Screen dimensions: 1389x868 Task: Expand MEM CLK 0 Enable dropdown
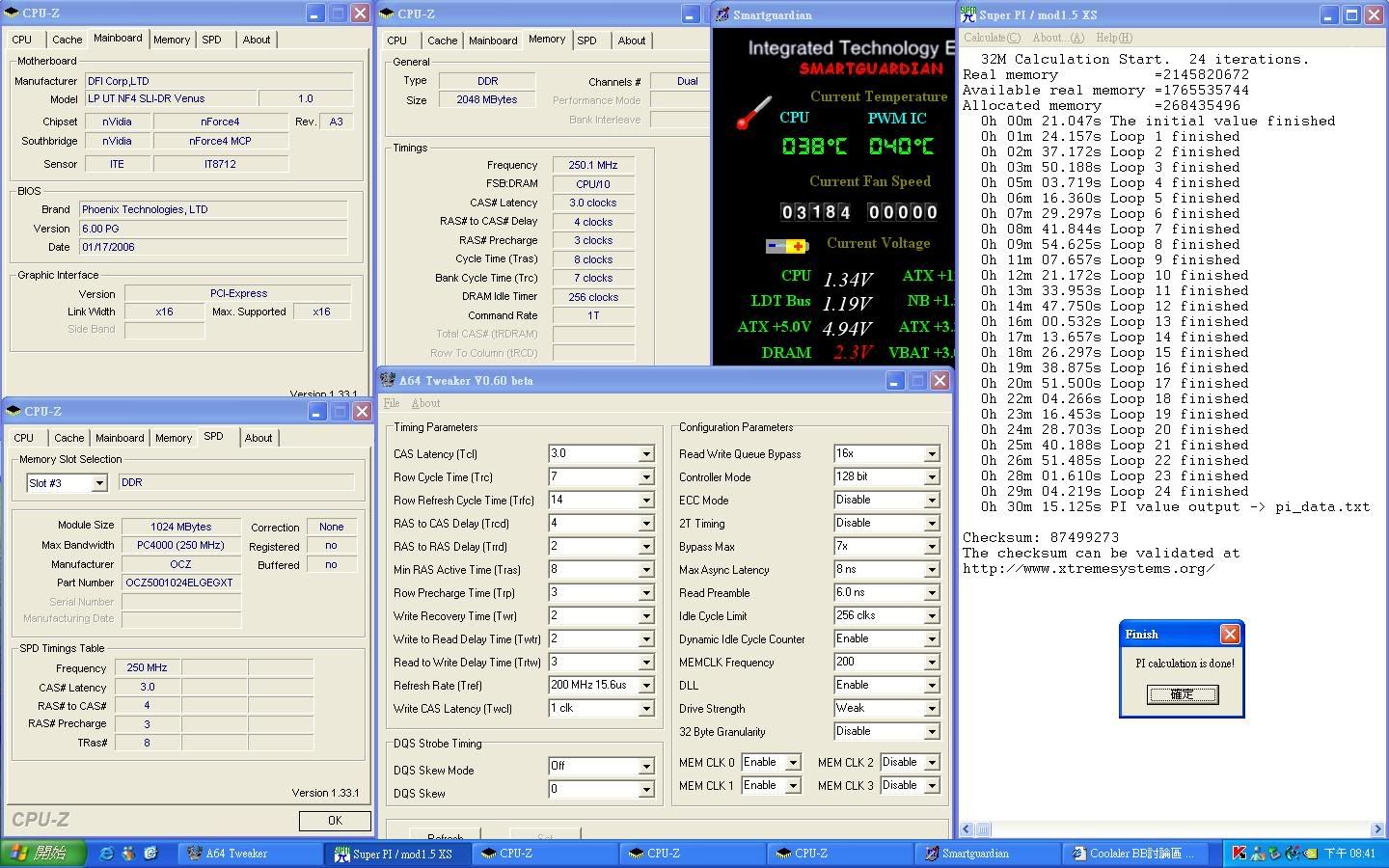point(793,763)
